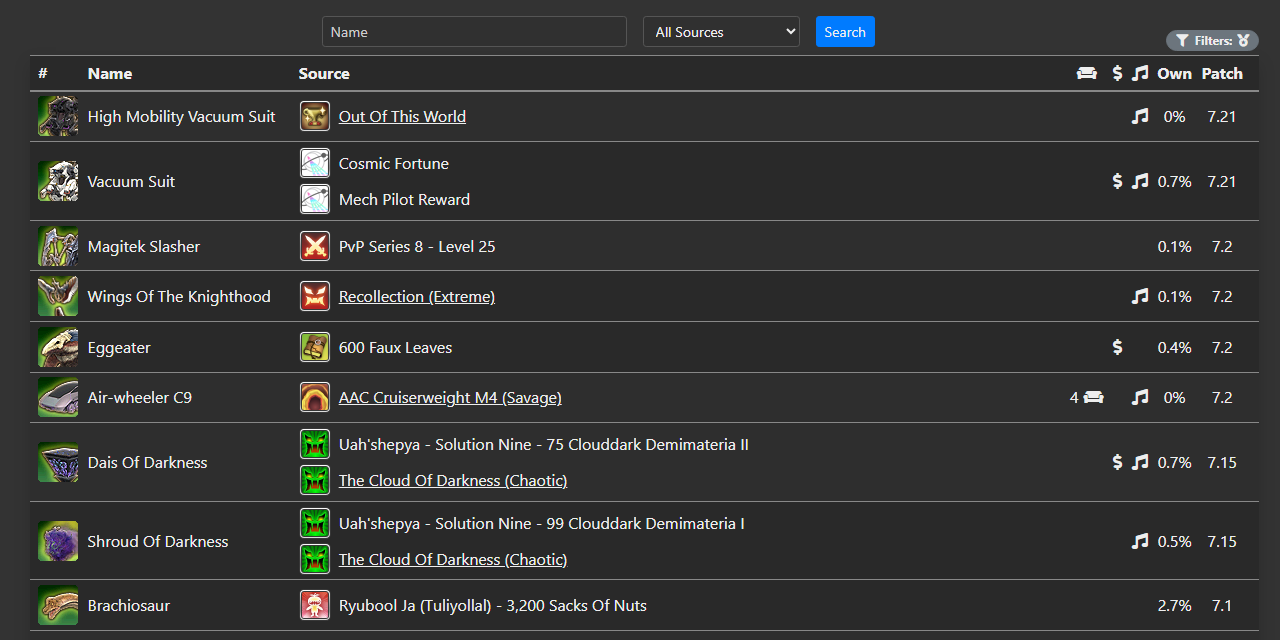Sort by the Patch column header

point(1222,73)
